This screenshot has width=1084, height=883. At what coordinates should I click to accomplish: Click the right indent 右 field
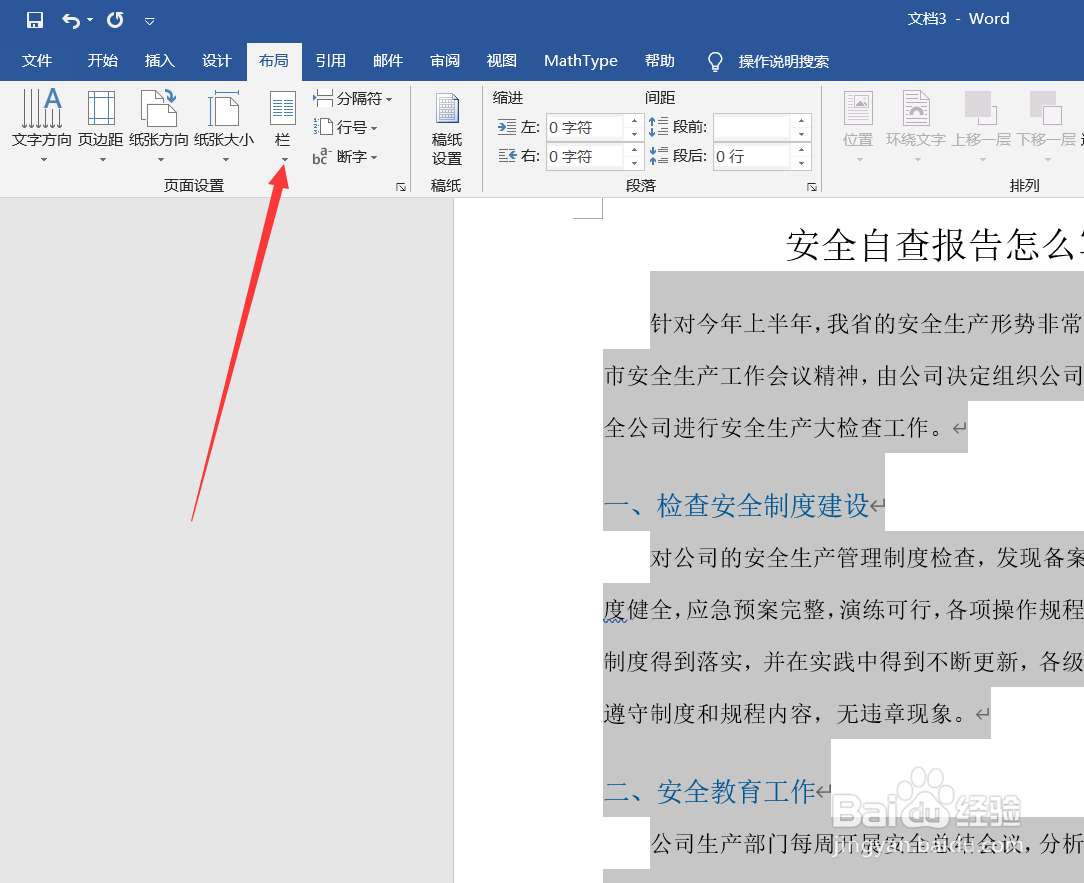pyautogui.click(x=585, y=156)
